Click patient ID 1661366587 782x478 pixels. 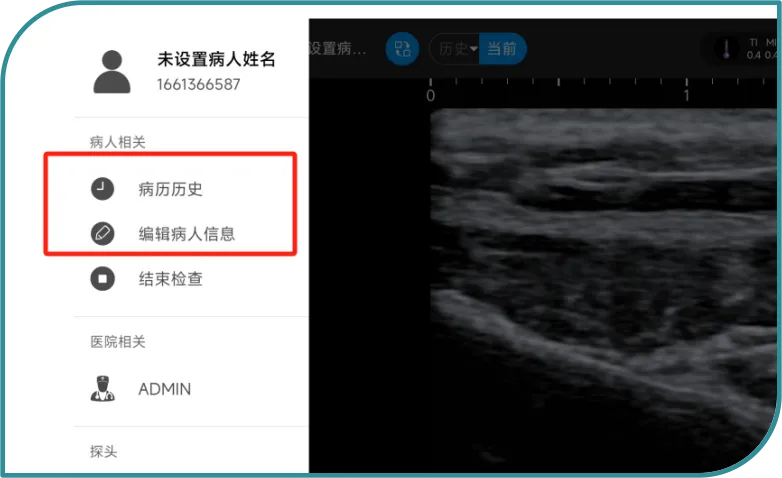pos(198,84)
